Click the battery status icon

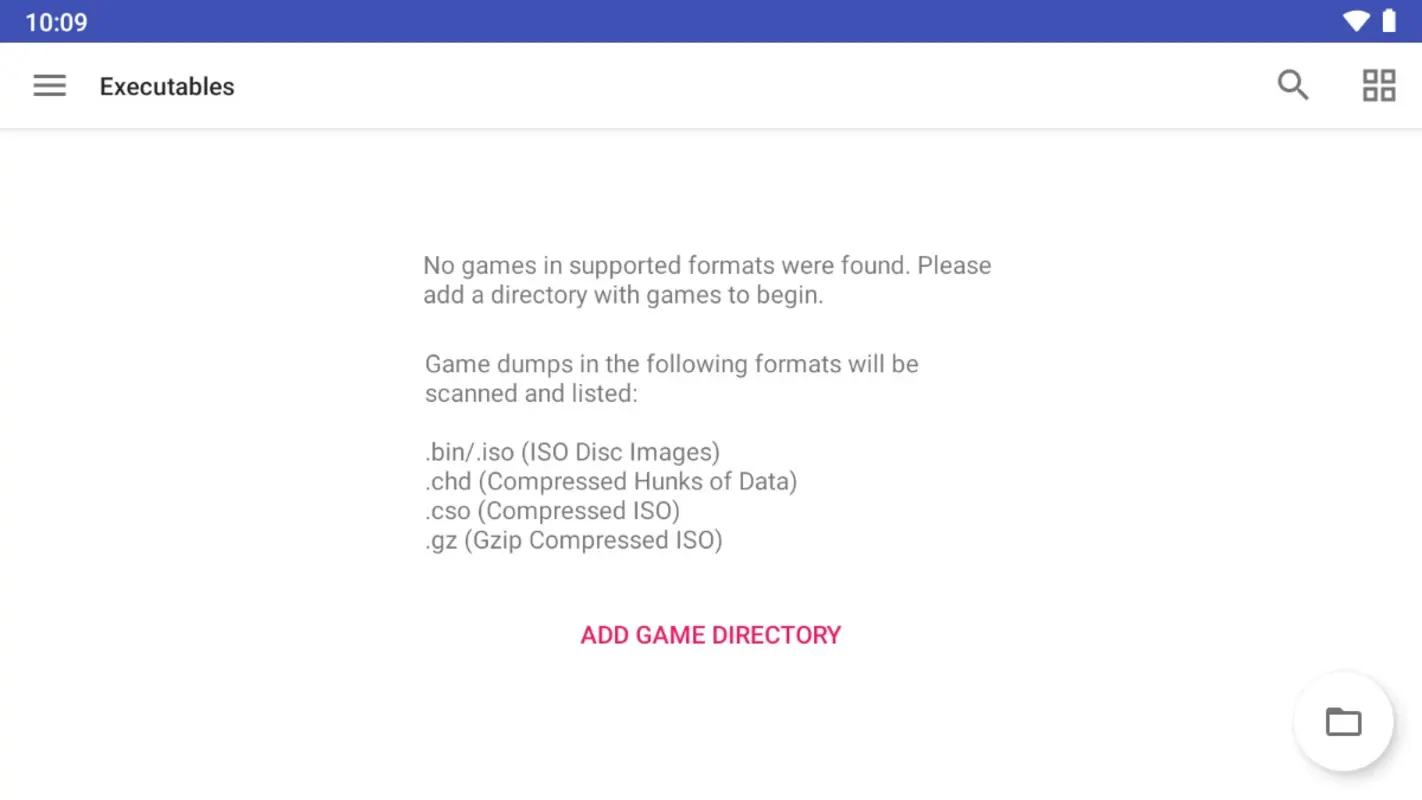1389,21
